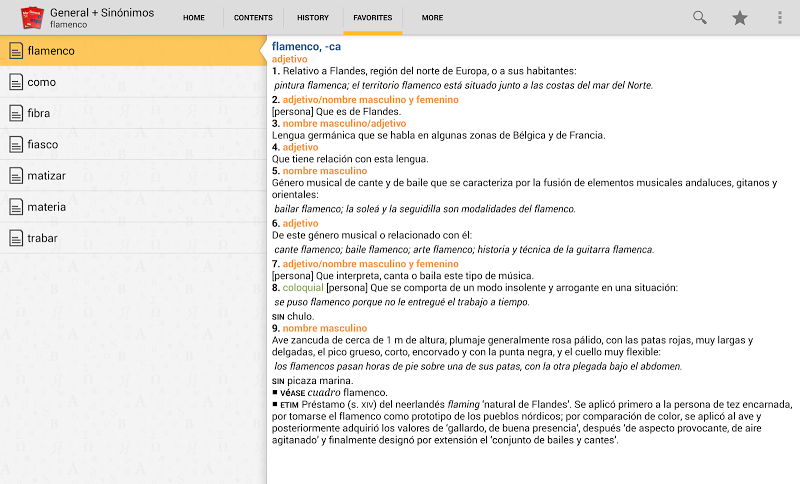Click the example 'los flamencos pasan horas' sentence
Viewport: 800px width, 484px height.
coord(478,366)
